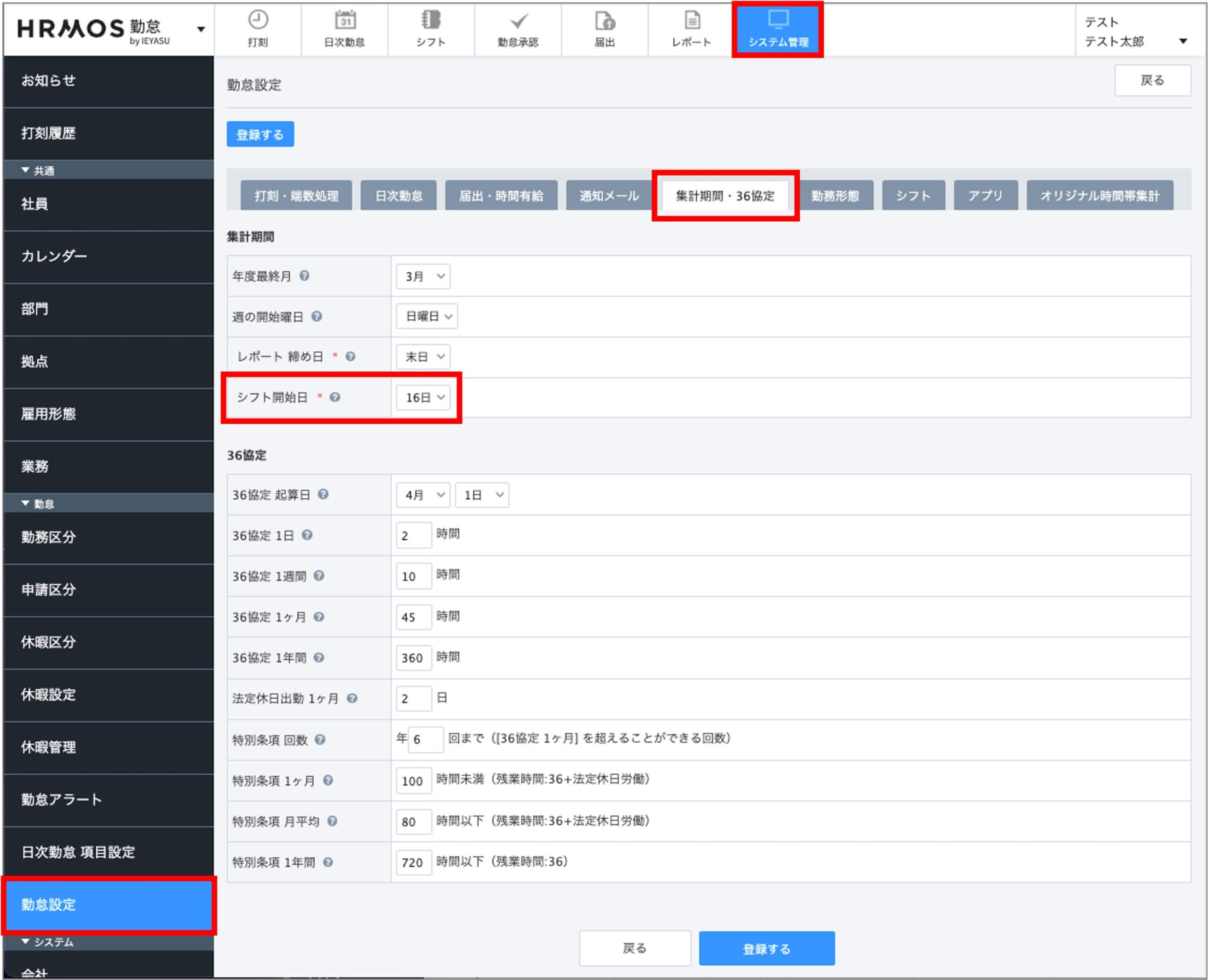Image resolution: width=1208 pixels, height=980 pixels.
Task: Open the 打刻 clock icon
Action: click(x=258, y=20)
